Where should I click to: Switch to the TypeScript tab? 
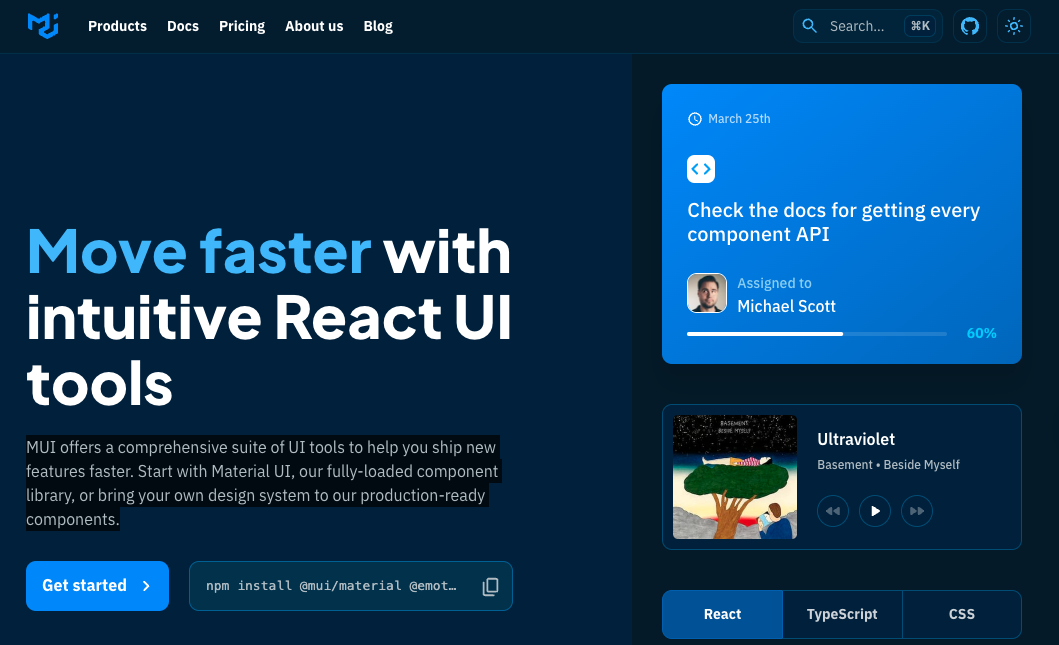pyautogui.click(x=842, y=614)
